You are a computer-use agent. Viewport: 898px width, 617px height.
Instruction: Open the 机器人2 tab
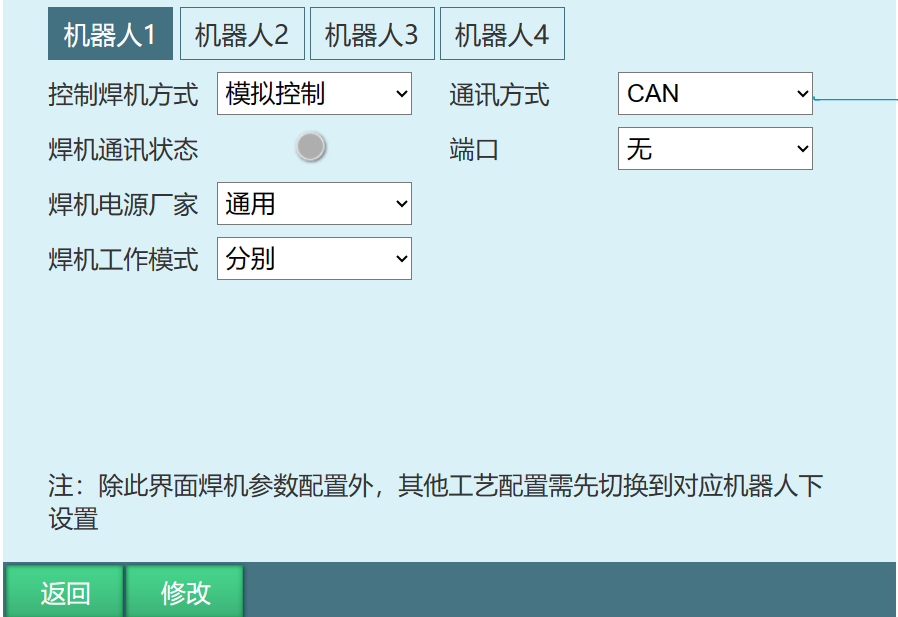(x=241, y=35)
